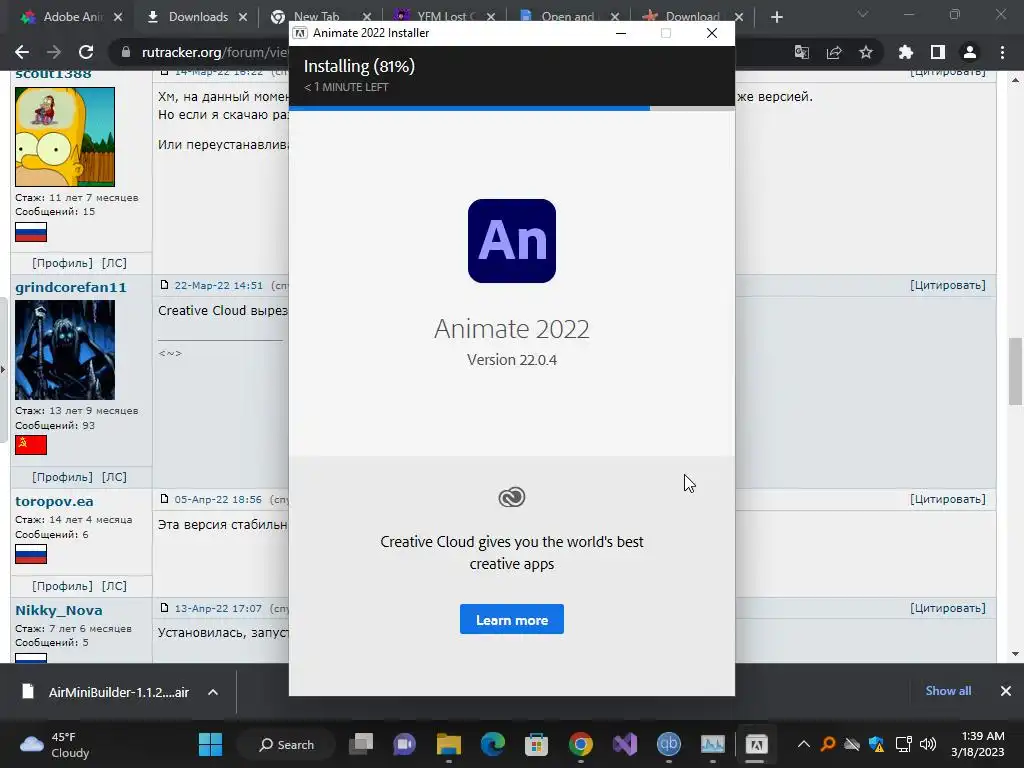The width and height of the screenshot is (1024, 768).
Task: Click [Цитировать] on 22-Мар-22 post
Action: coord(948,285)
